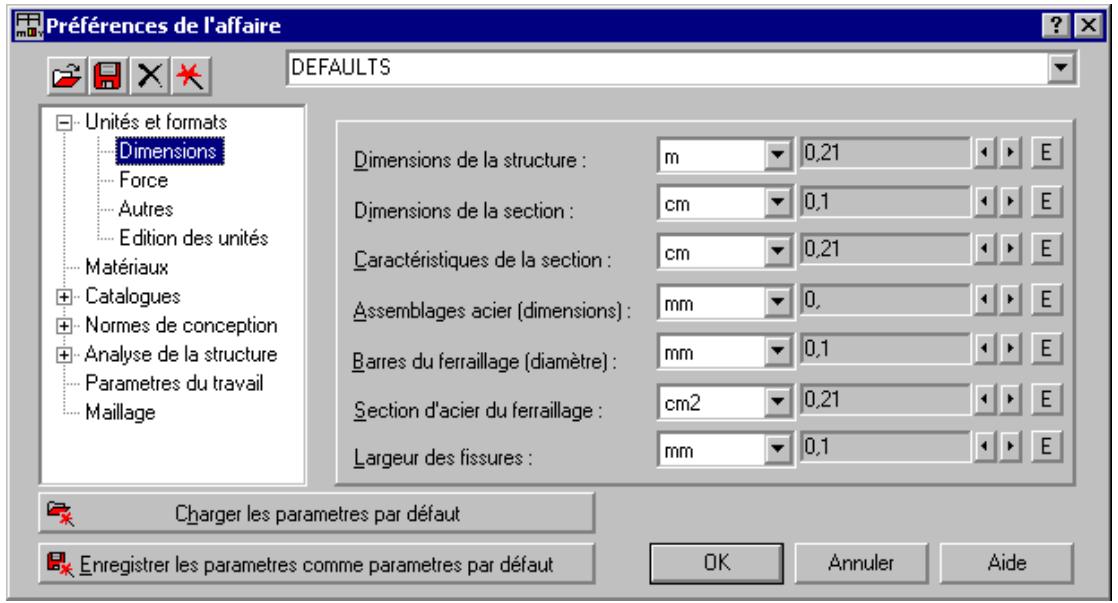Expand the Normes de conception node
Screen dimensions: 1118x603
[64, 326]
